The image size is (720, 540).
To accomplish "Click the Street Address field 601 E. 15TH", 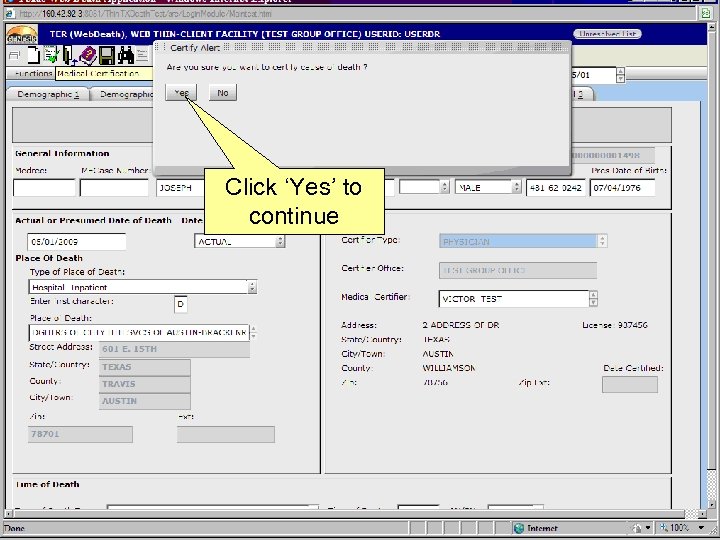I will coord(174,349).
